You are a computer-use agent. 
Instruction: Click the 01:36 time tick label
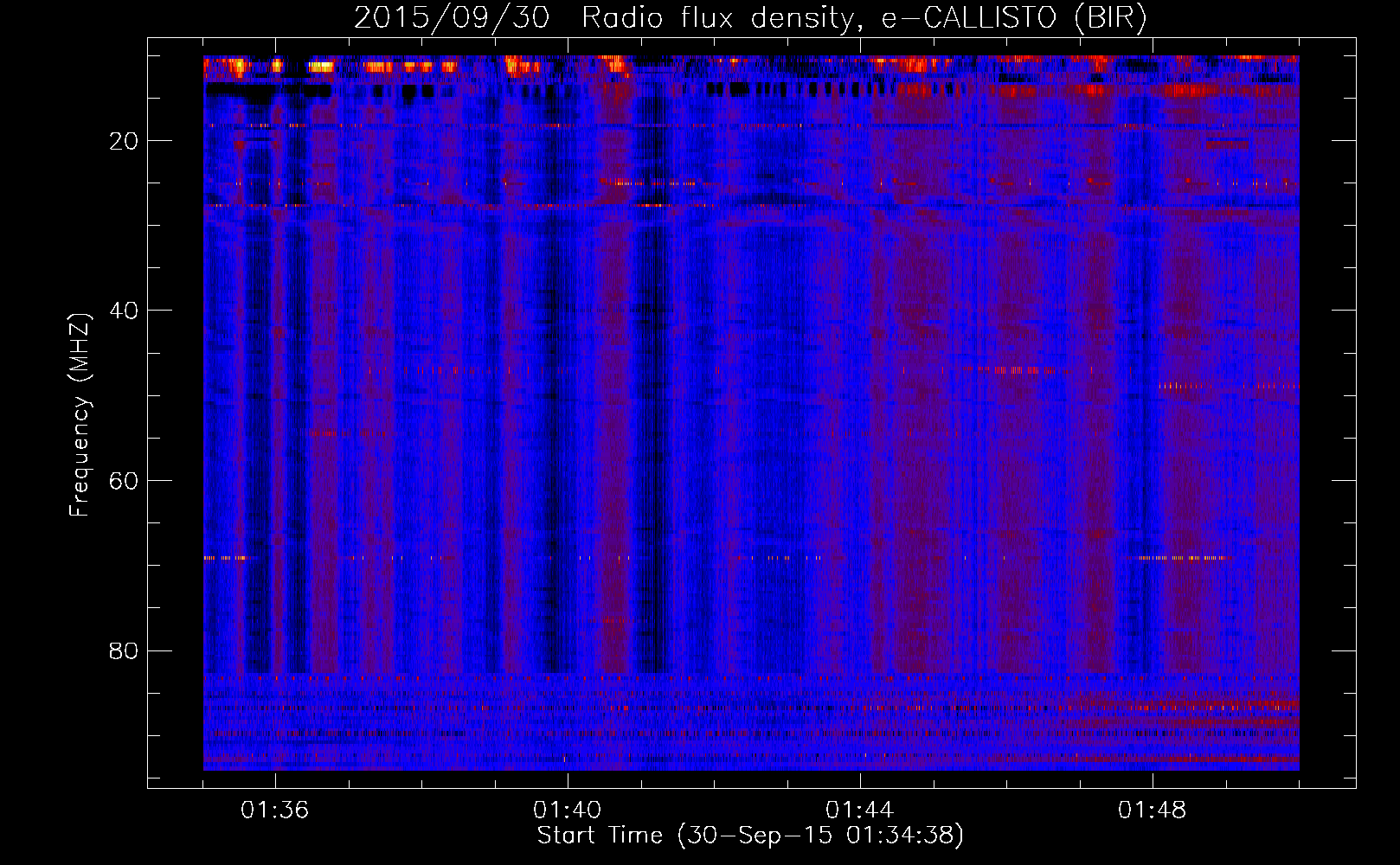[x=275, y=811]
